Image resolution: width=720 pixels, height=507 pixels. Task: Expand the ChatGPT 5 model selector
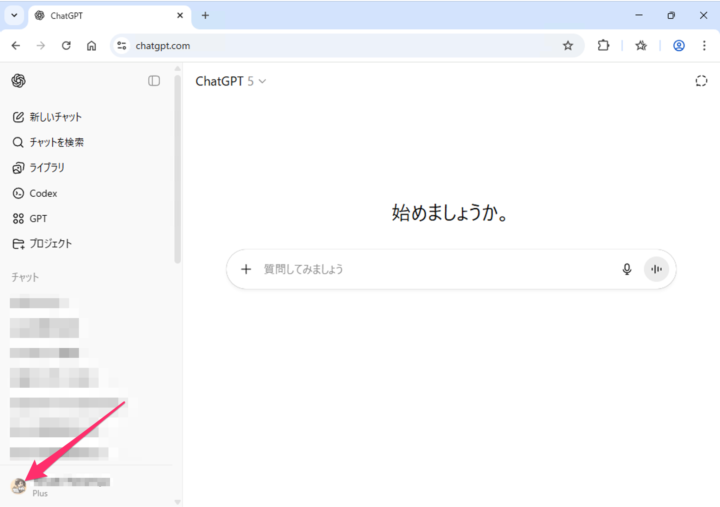pyautogui.click(x=231, y=81)
